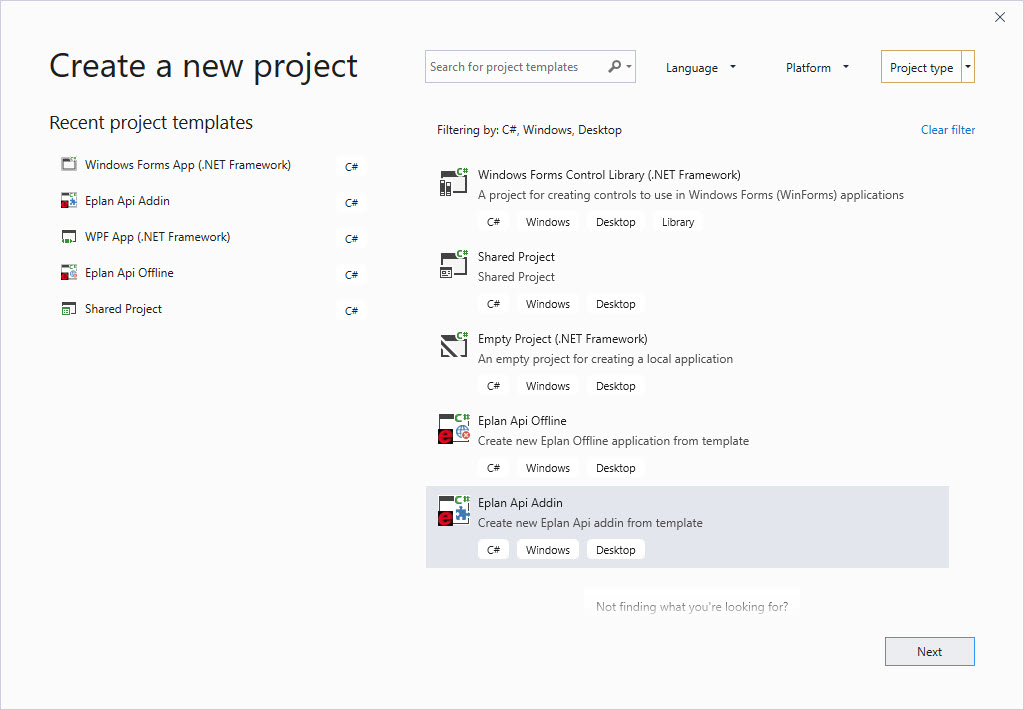Click the C# label beside Windows Forms App recent template
The width and height of the screenshot is (1024, 710).
click(351, 167)
